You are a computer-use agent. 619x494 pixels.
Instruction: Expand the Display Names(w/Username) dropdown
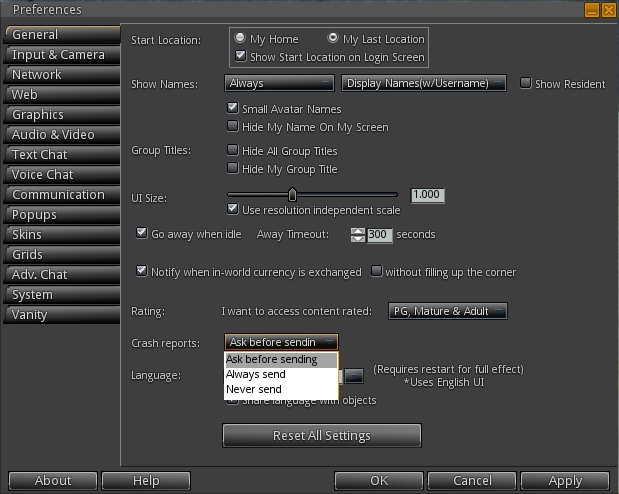423,83
